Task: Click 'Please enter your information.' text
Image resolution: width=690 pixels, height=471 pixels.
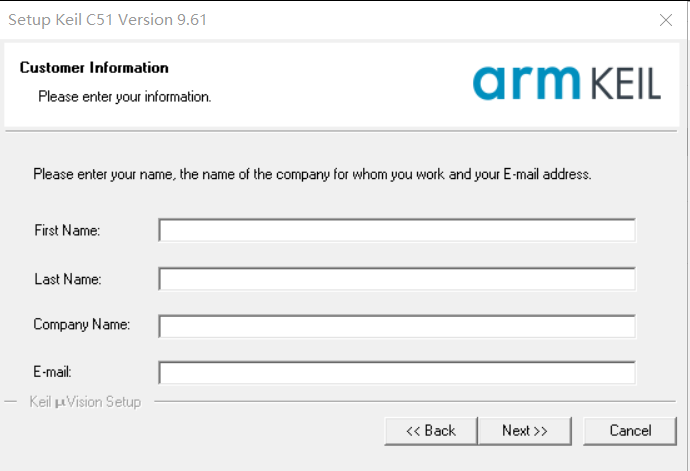Action: click(x=125, y=96)
